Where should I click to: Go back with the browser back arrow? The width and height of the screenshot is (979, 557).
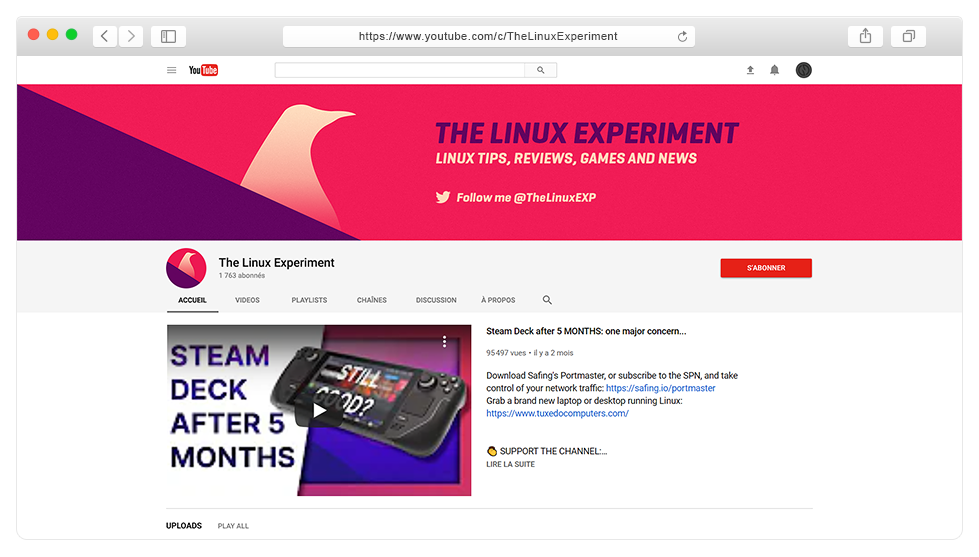pos(105,36)
